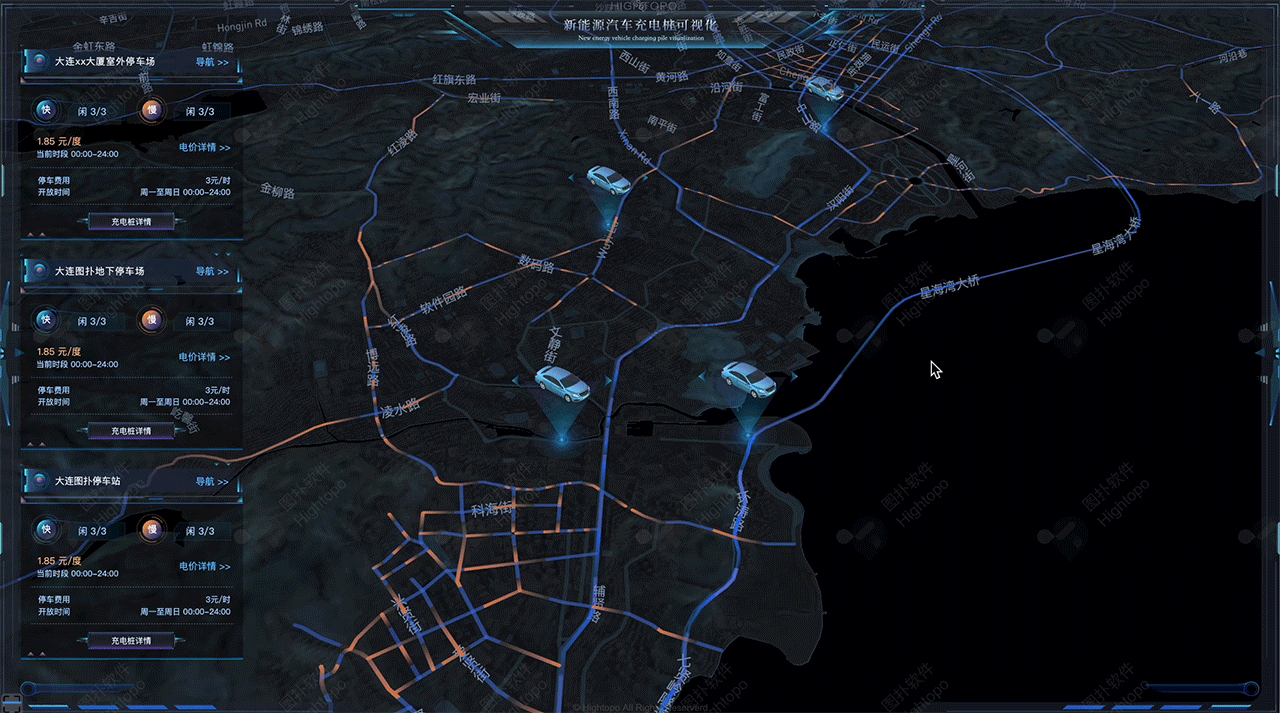This screenshot has width=1280, height=713.
Task: Collapse 大连图扑停车站 card via bottom triangles
Action: click(35, 654)
